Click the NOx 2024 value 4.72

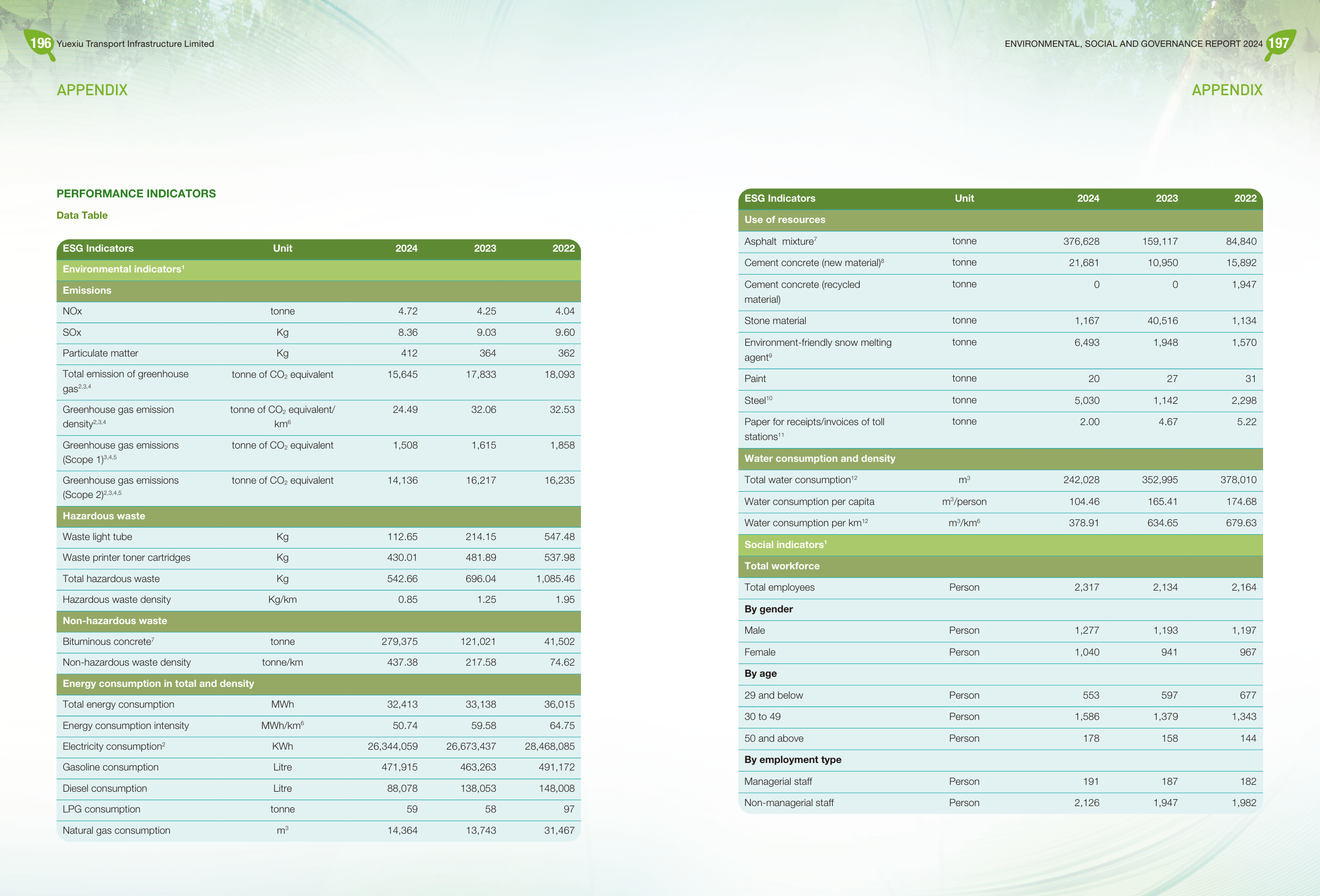coord(408,311)
